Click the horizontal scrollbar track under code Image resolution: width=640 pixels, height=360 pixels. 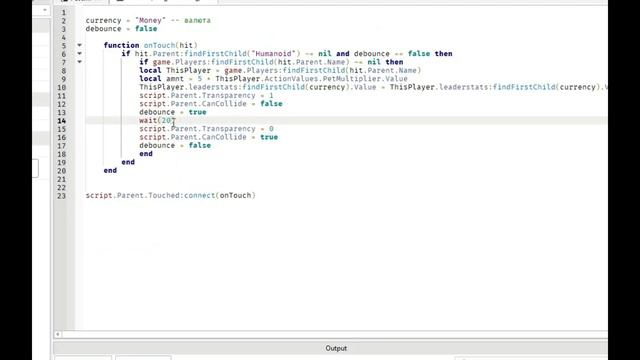(x=334, y=334)
